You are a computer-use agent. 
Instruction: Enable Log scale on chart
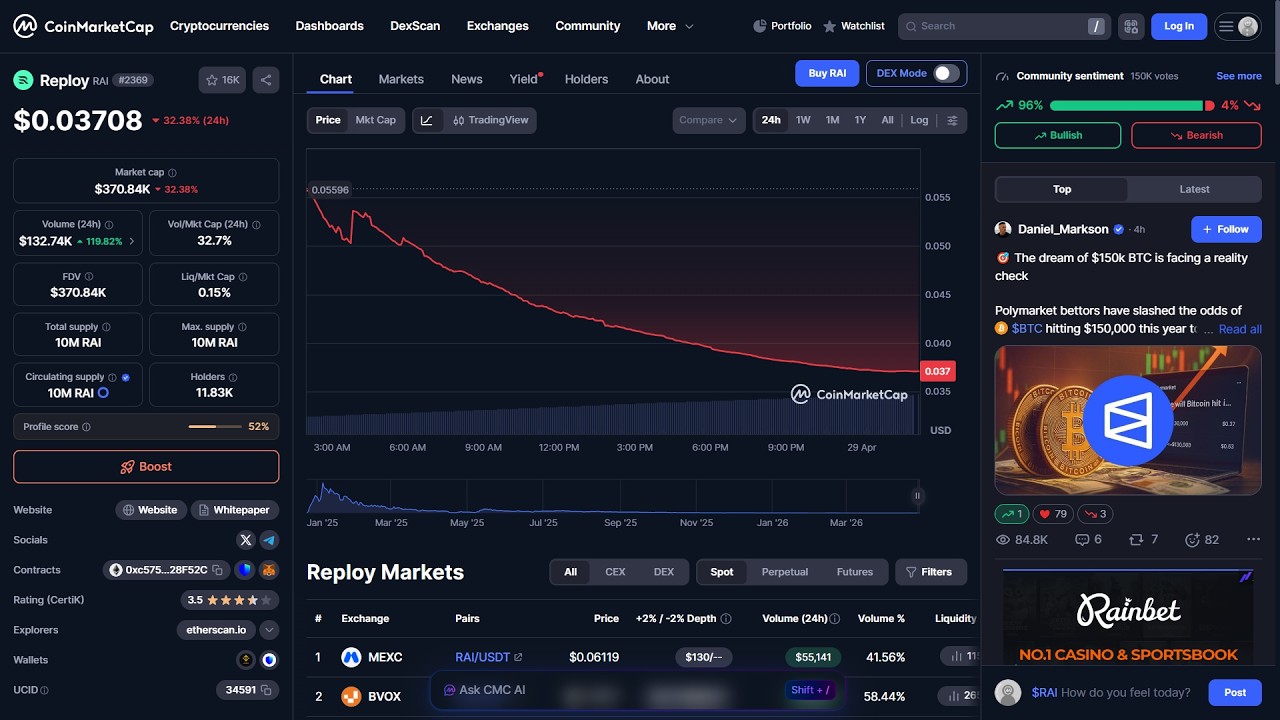point(919,120)
